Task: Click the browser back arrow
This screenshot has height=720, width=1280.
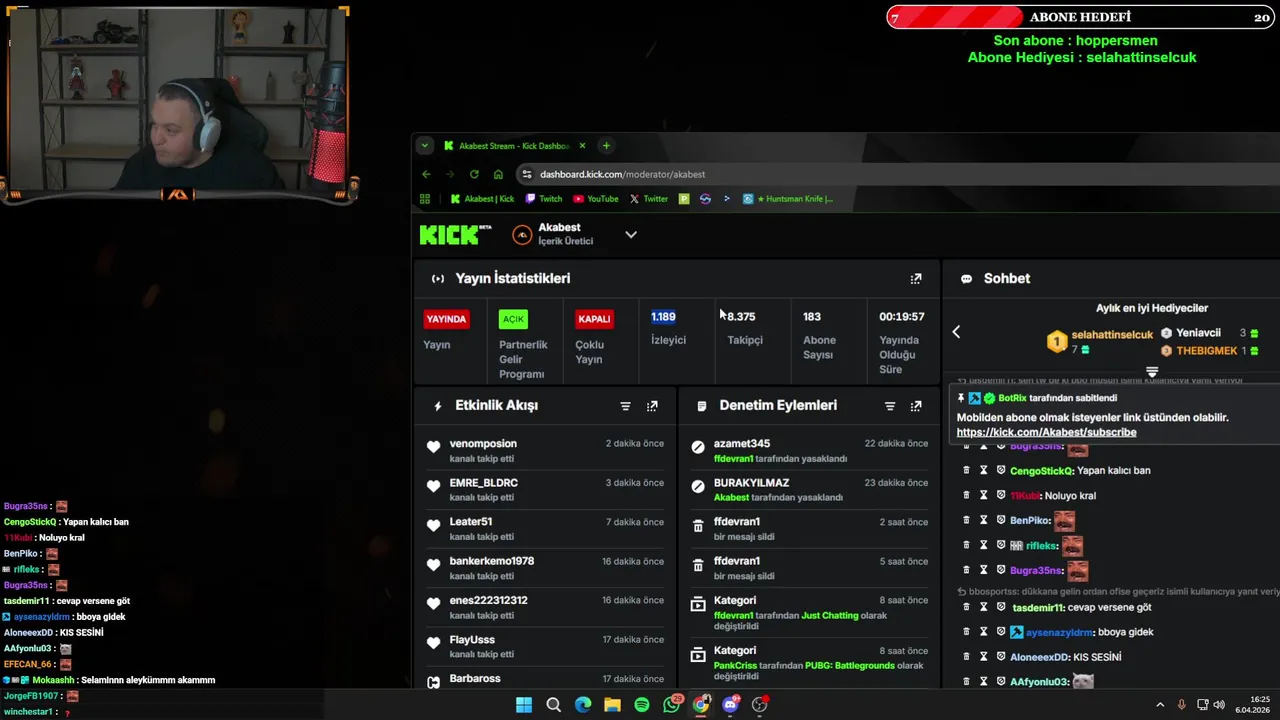Action: (x=426, y=174)
